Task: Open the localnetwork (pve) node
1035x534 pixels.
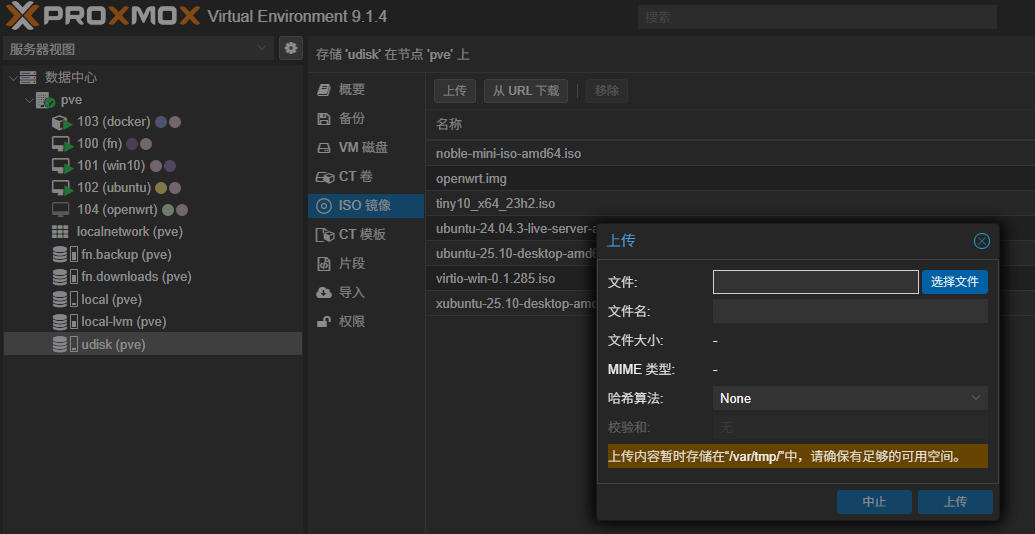Action: 129,232
